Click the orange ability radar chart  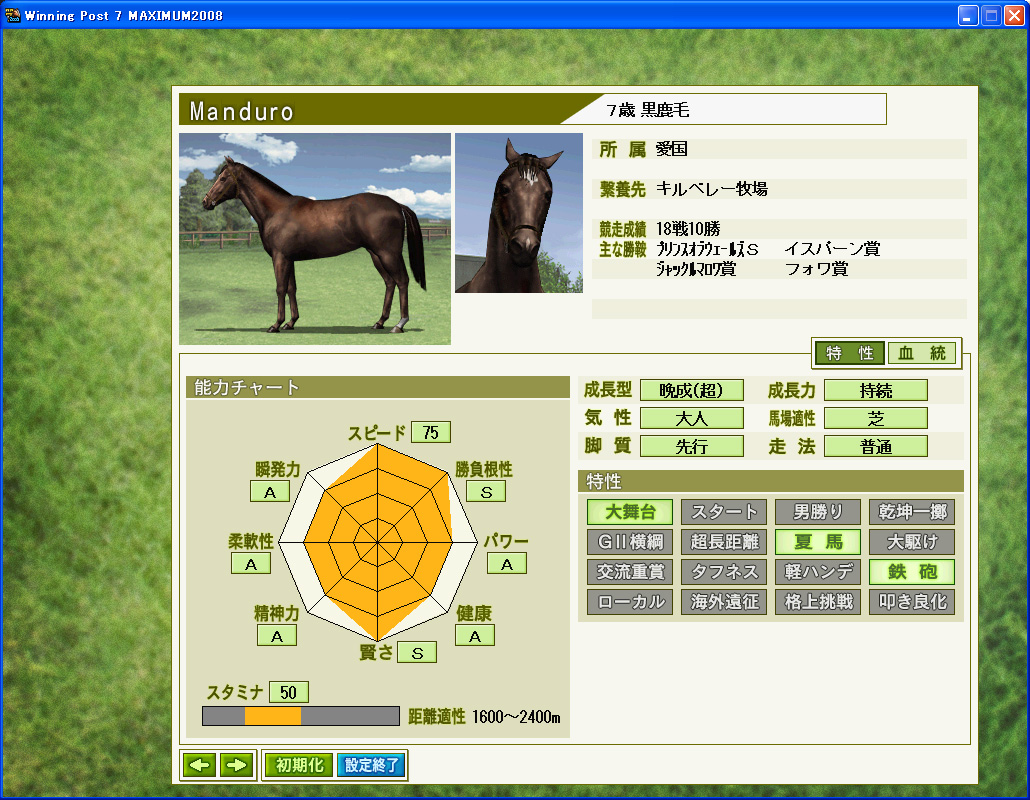pyautogui.click(x=378, y=543)
